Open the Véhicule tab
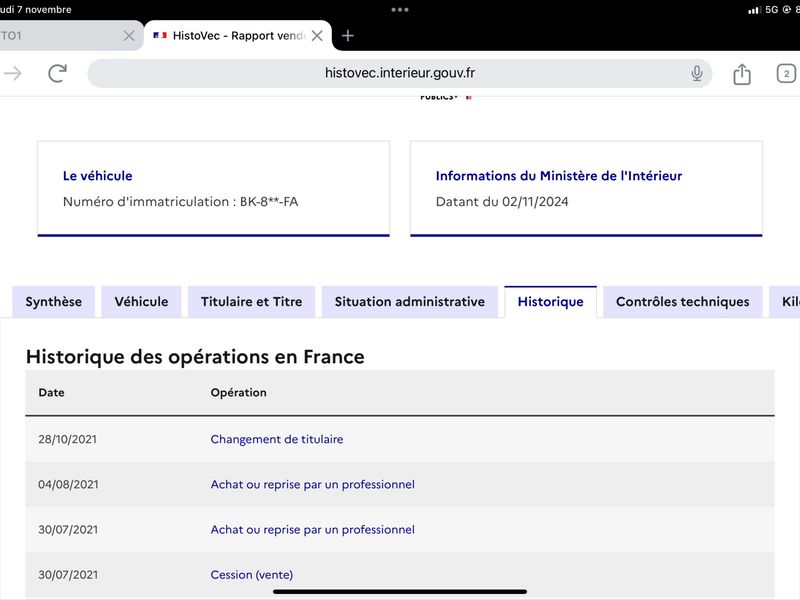This screenshot has height=600, width=800. (x=141, y=302)
